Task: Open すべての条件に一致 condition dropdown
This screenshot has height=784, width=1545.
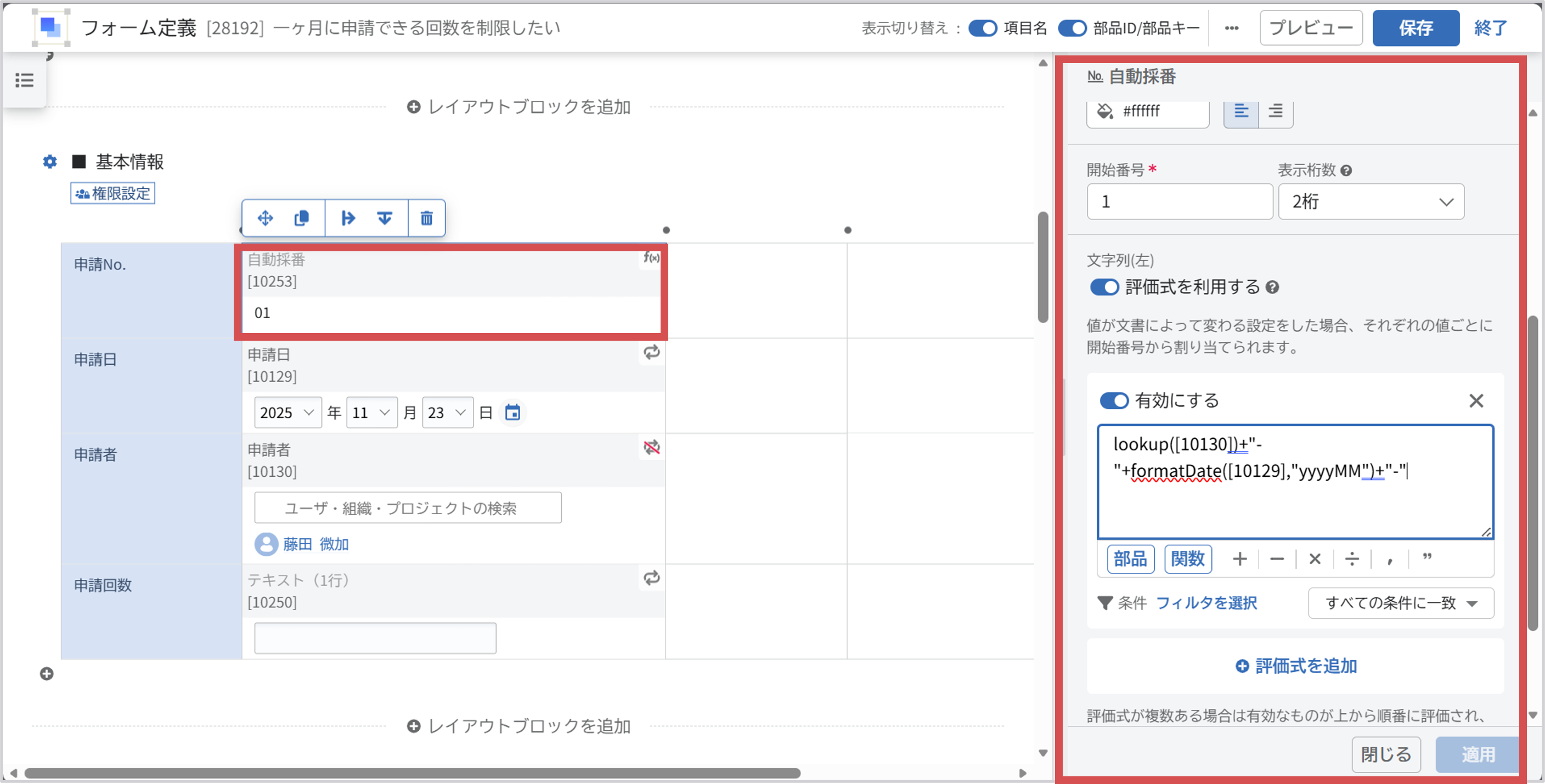Action: pyautogui.click(x=1401, y=603)
